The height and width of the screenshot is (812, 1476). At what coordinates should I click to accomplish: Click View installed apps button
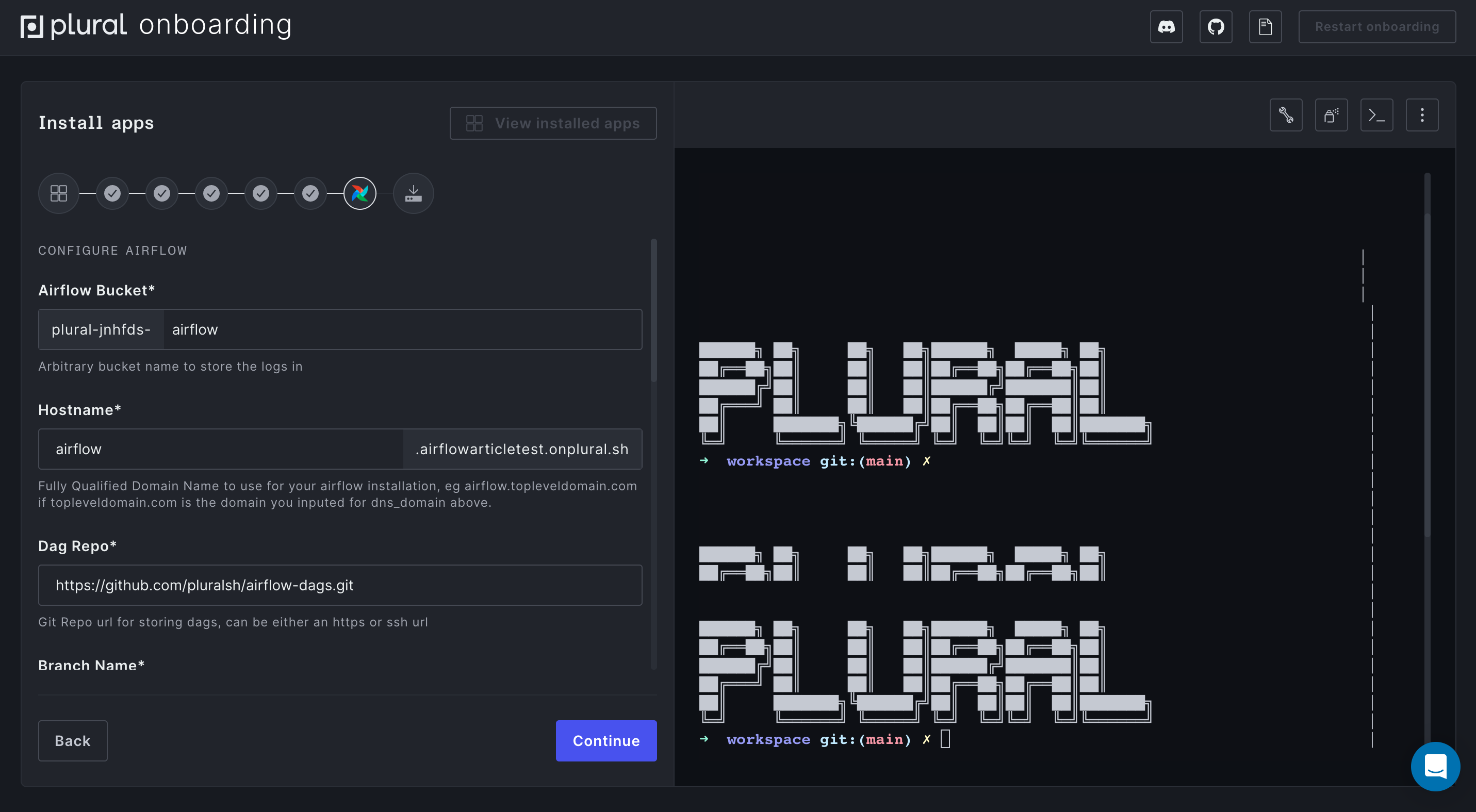pyautogui.click(x=553, y=123)
